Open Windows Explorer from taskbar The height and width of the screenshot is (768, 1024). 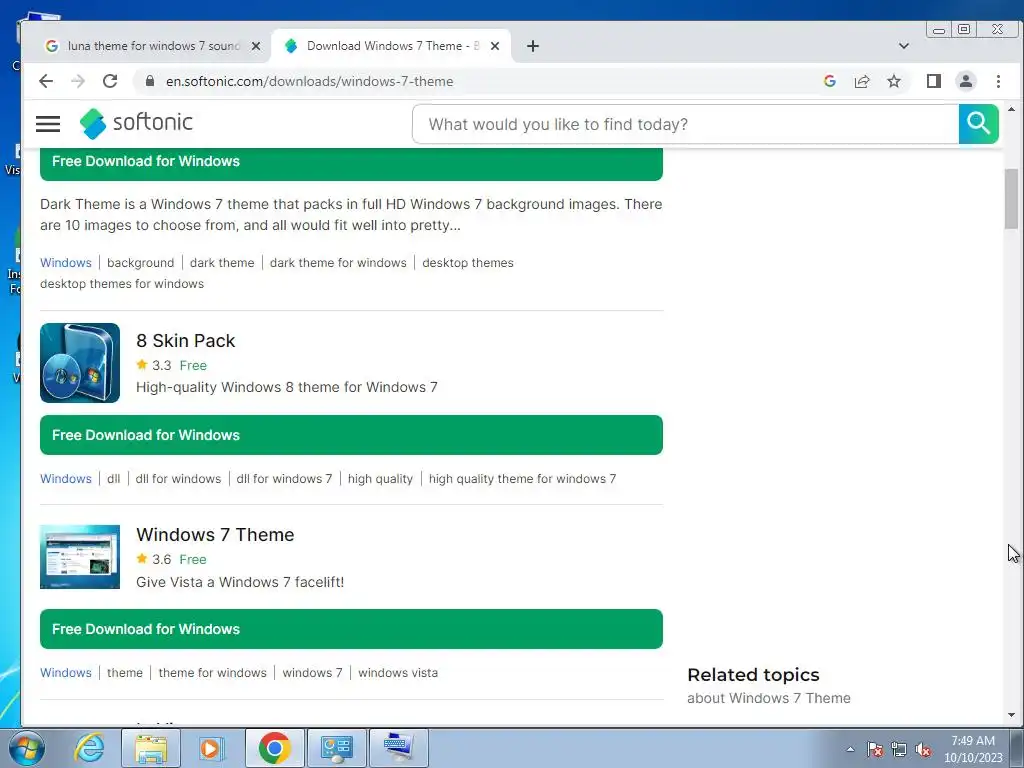coord(150,748)
